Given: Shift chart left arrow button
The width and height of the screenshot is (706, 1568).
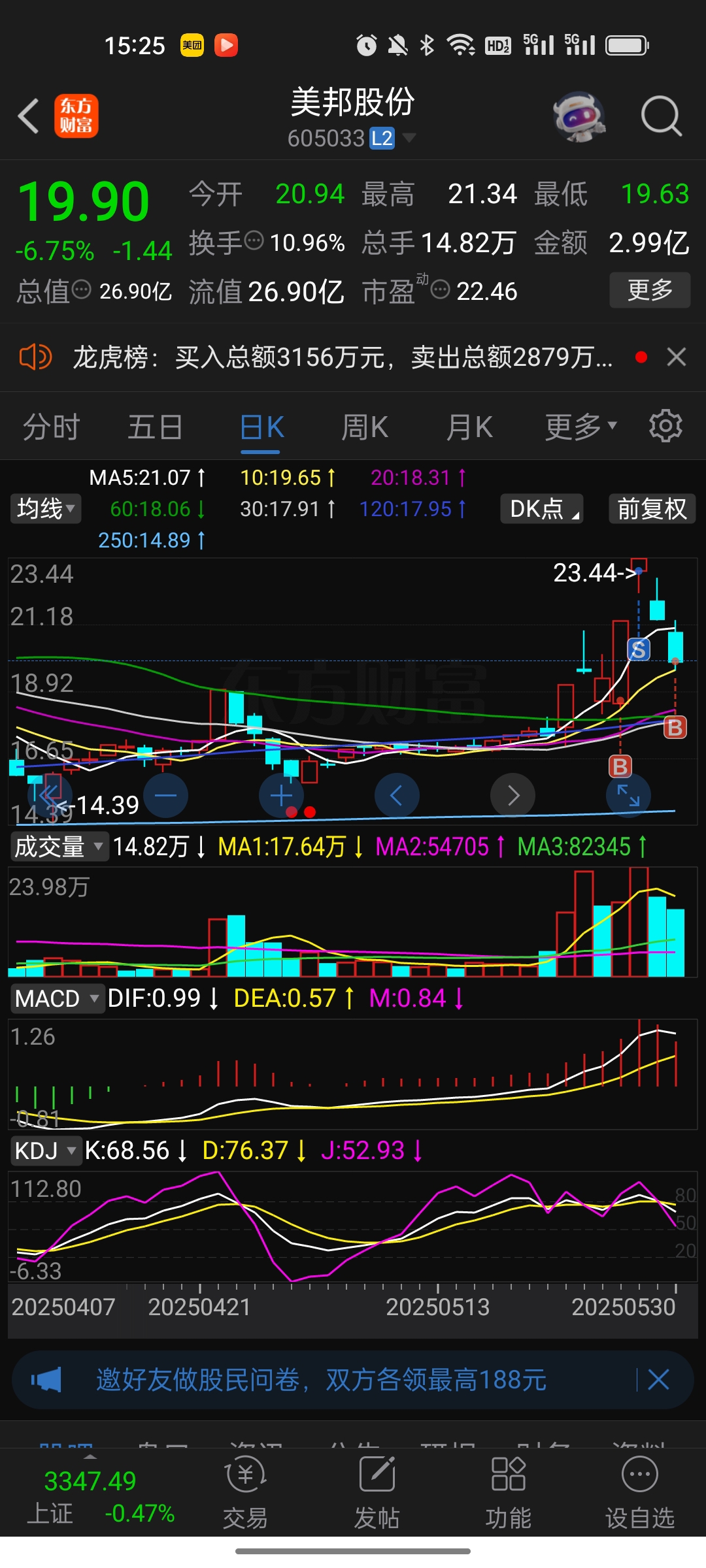Looking at the screenshot, I should pyautogui.click(x=397, y=796).
